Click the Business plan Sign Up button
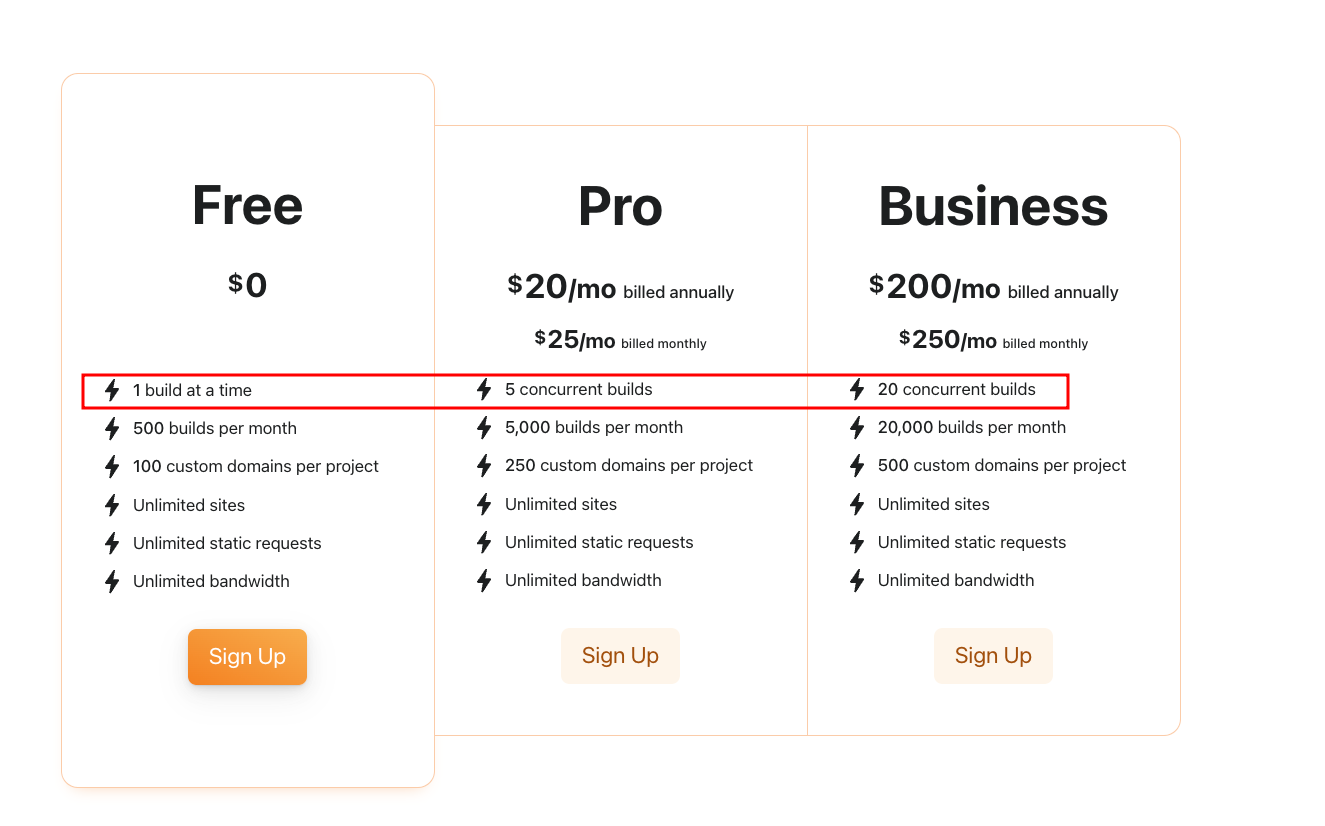This screenshot has height=826, width=1325. pyautogui.click(x=993, y=656)
